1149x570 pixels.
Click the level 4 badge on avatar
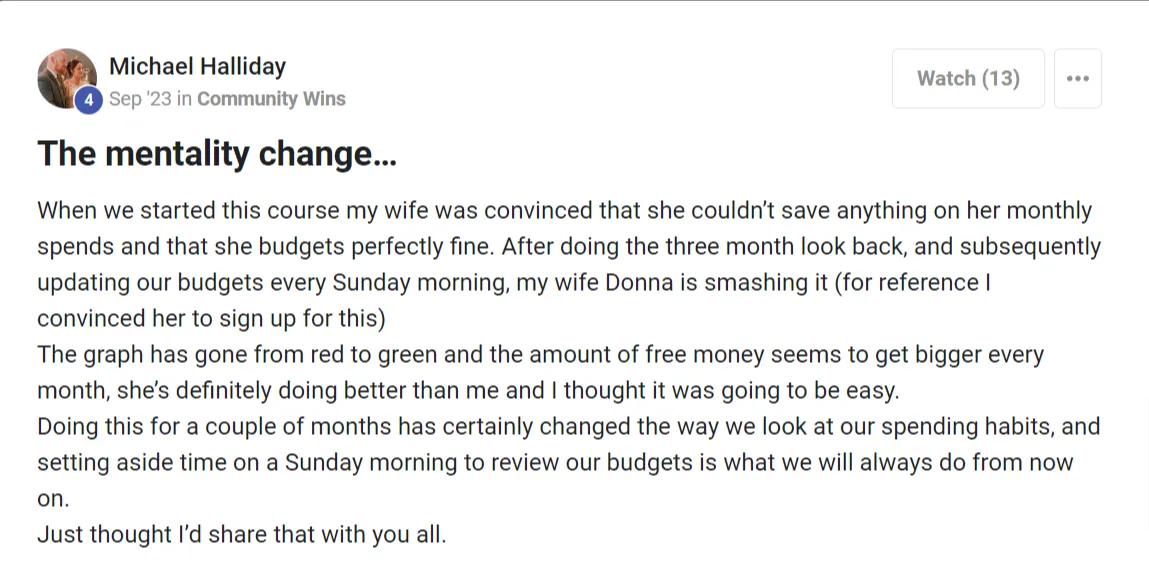coord(89,100)
